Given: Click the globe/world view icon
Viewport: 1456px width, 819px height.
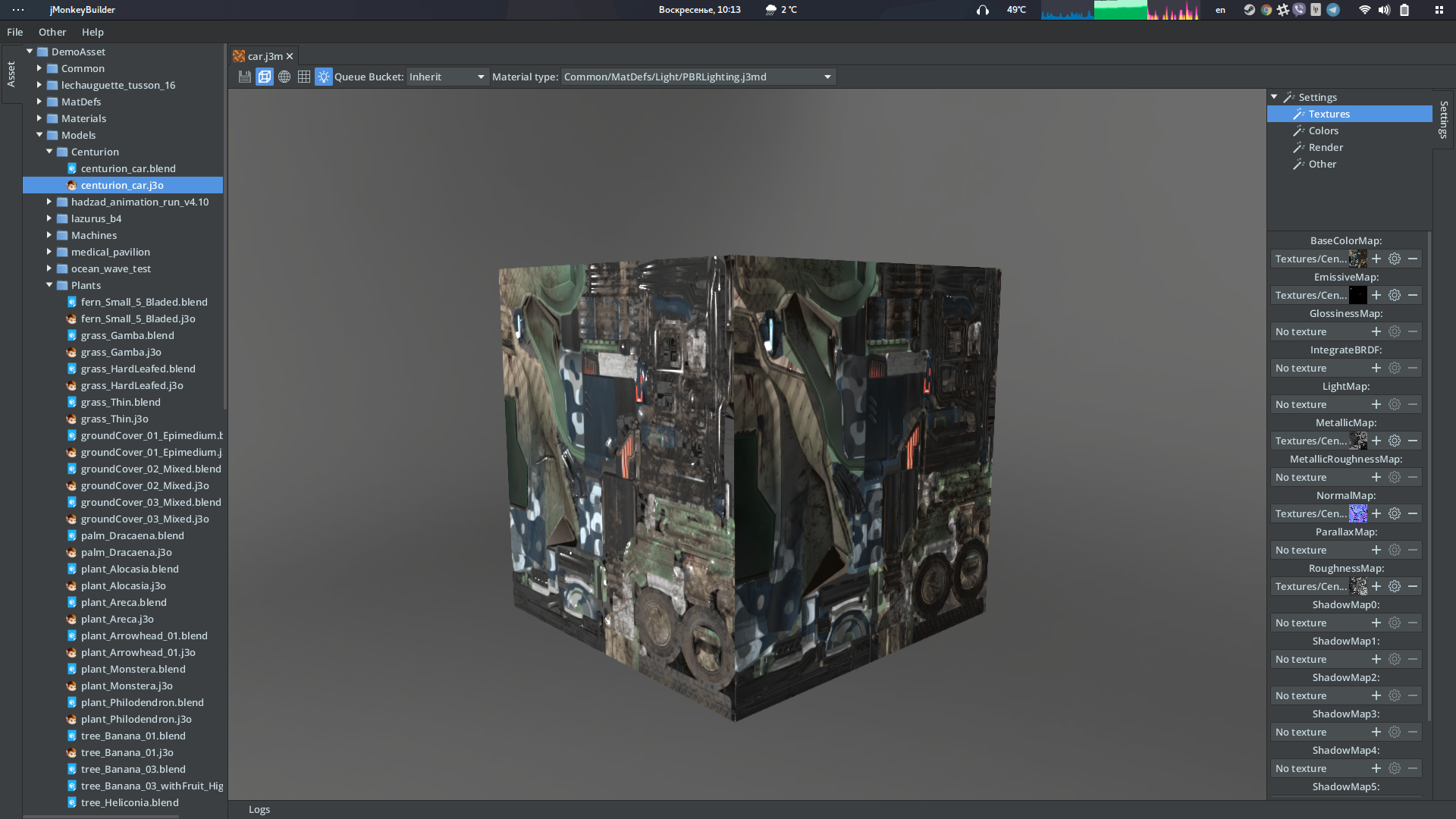Looking at the screenshot, I should click(284, 77).
